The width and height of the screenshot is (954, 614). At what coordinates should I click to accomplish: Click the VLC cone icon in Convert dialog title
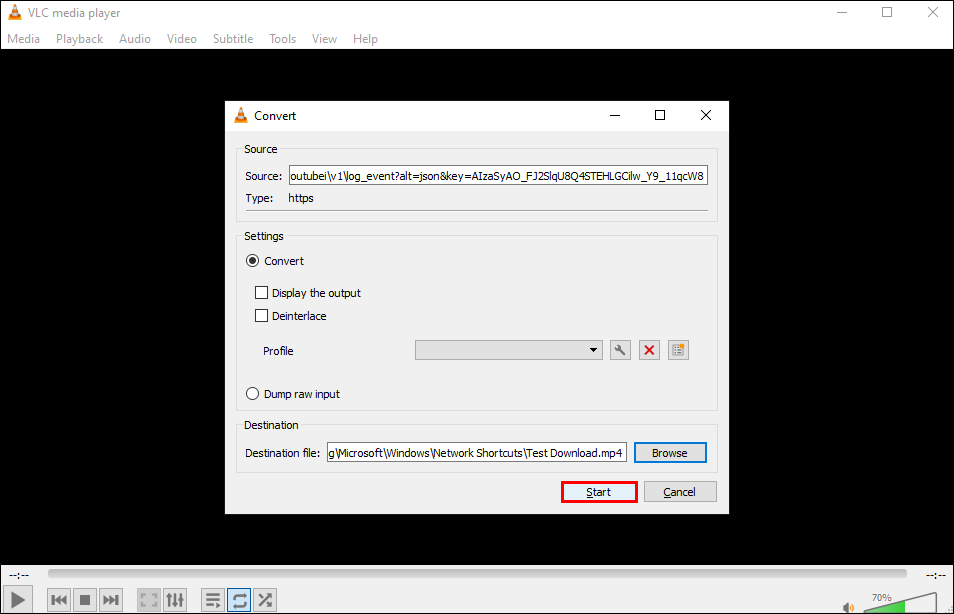(x=241, y=115)
